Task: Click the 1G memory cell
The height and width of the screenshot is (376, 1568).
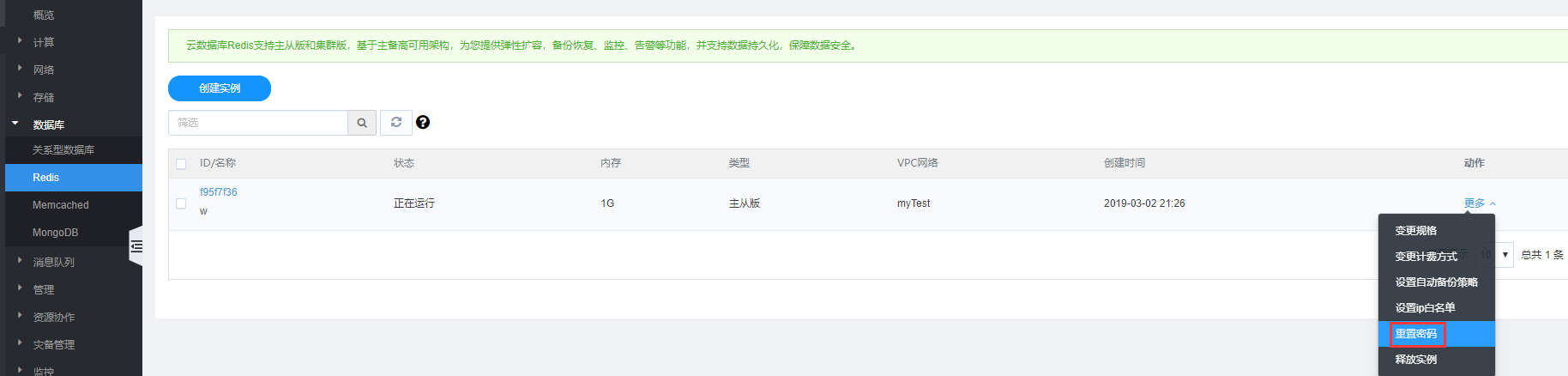Action: tap(607, 203)
